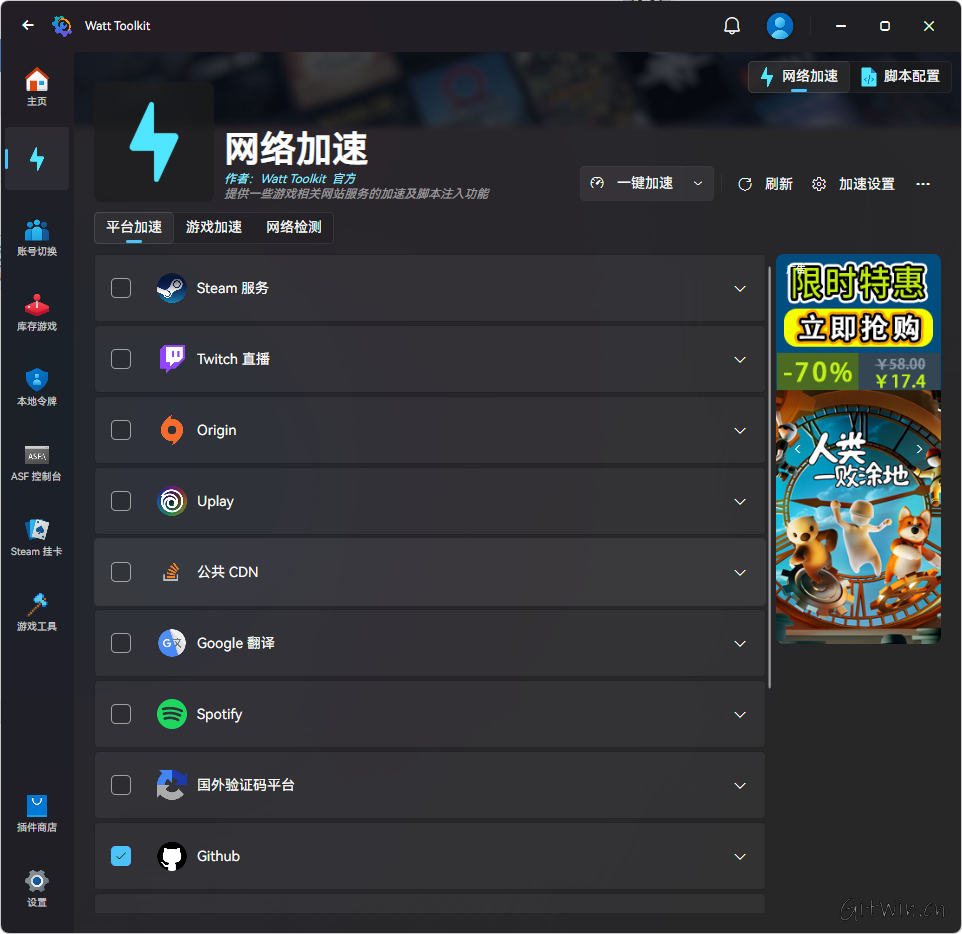Show next ad with right arrow
This screenshot has width=962, height=934.
[919, 449]
